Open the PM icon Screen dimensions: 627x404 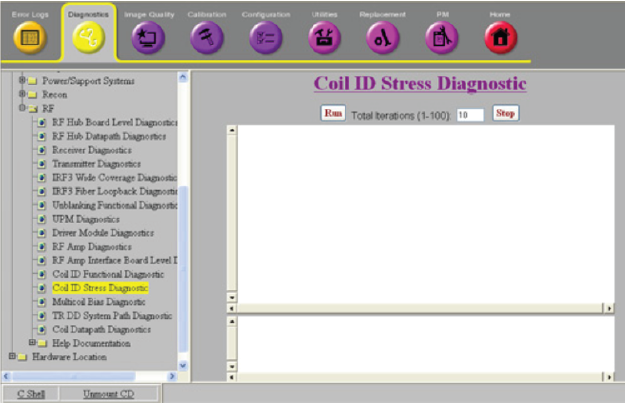coord(441,39)
